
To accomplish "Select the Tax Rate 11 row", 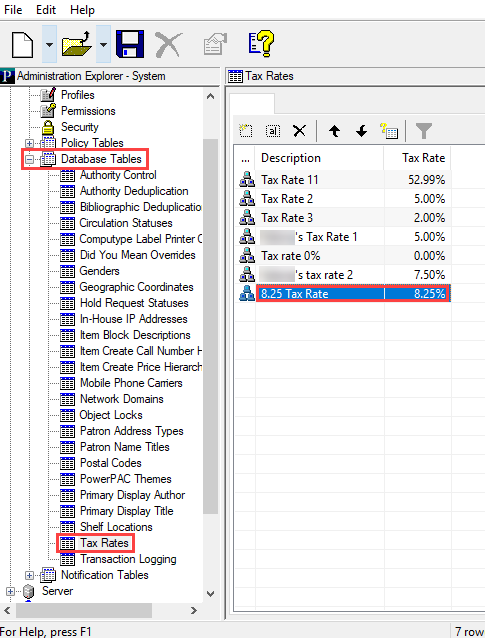I will point(343,180).
